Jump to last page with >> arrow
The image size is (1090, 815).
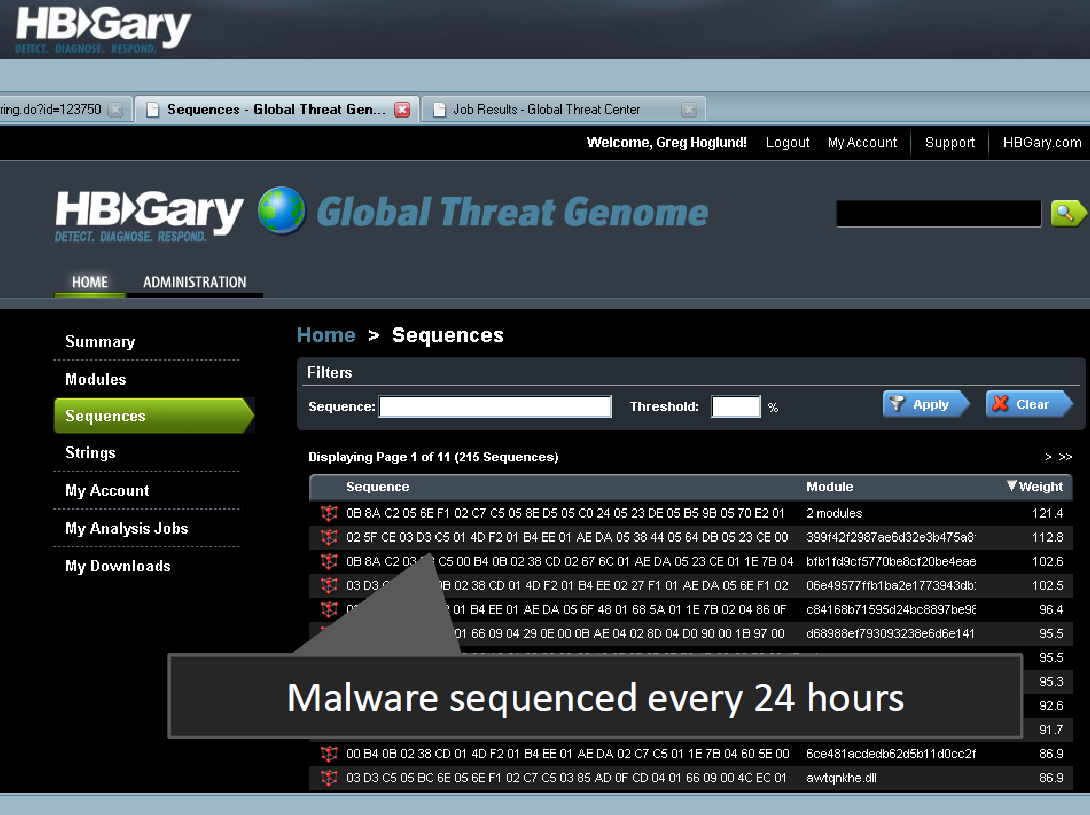click(1065, 457)
